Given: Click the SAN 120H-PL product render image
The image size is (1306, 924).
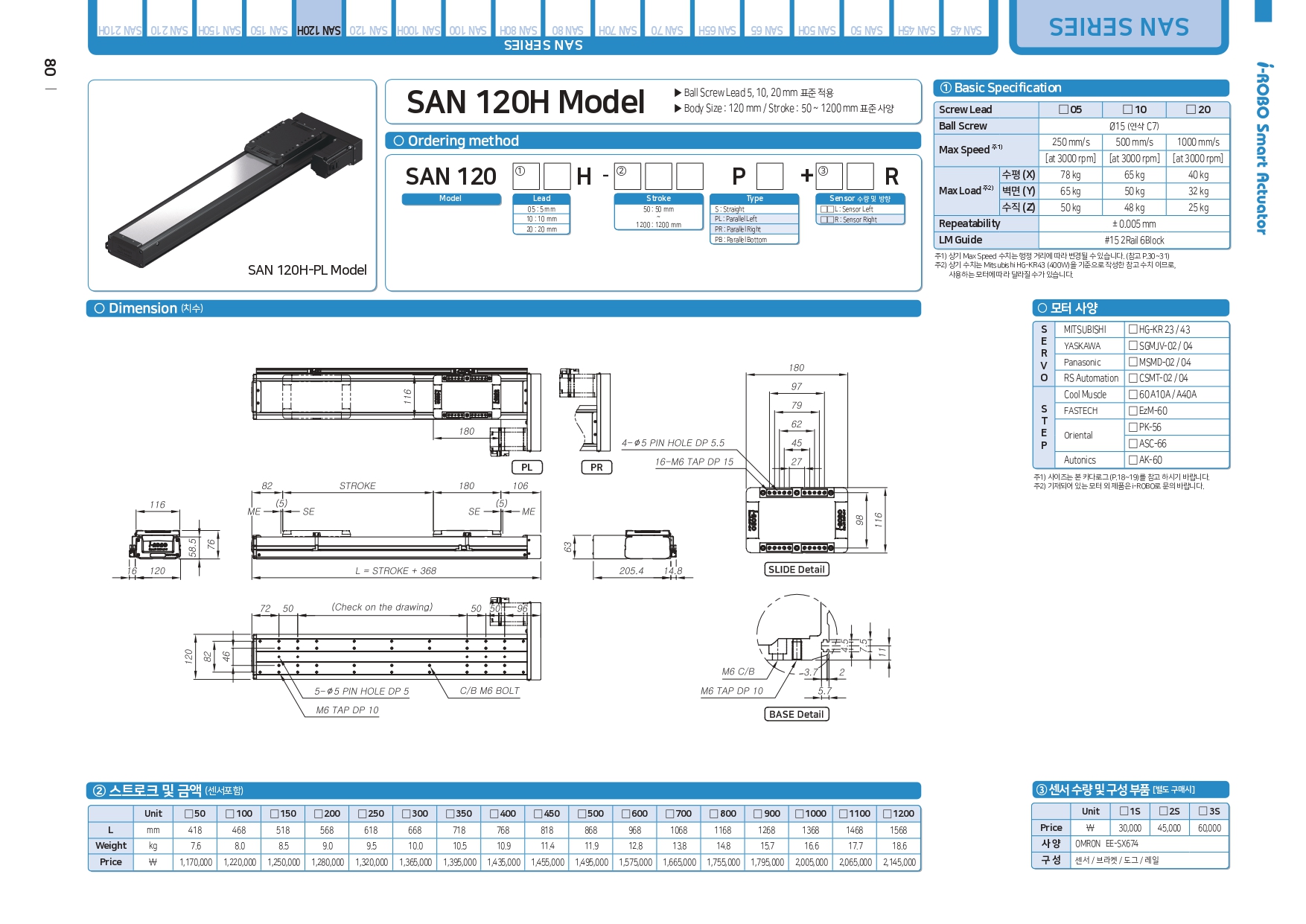Looking at the screenshot, I should 235,188.
